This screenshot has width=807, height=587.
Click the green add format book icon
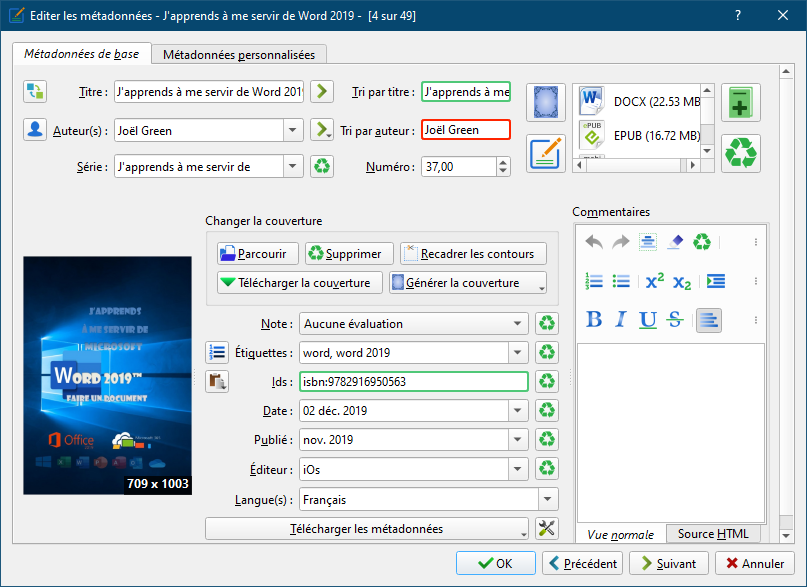tap(741, 102)
